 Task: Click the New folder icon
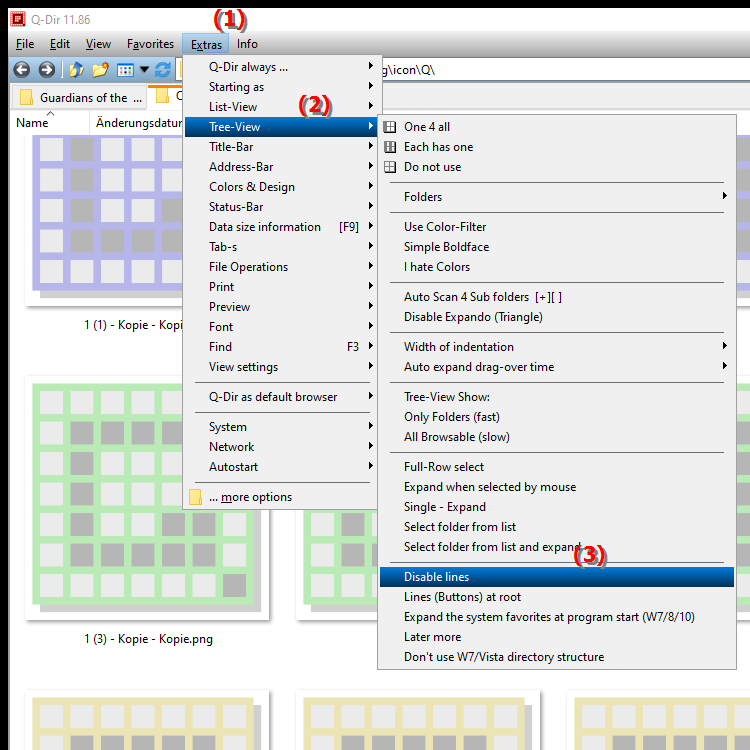[100, 70]
